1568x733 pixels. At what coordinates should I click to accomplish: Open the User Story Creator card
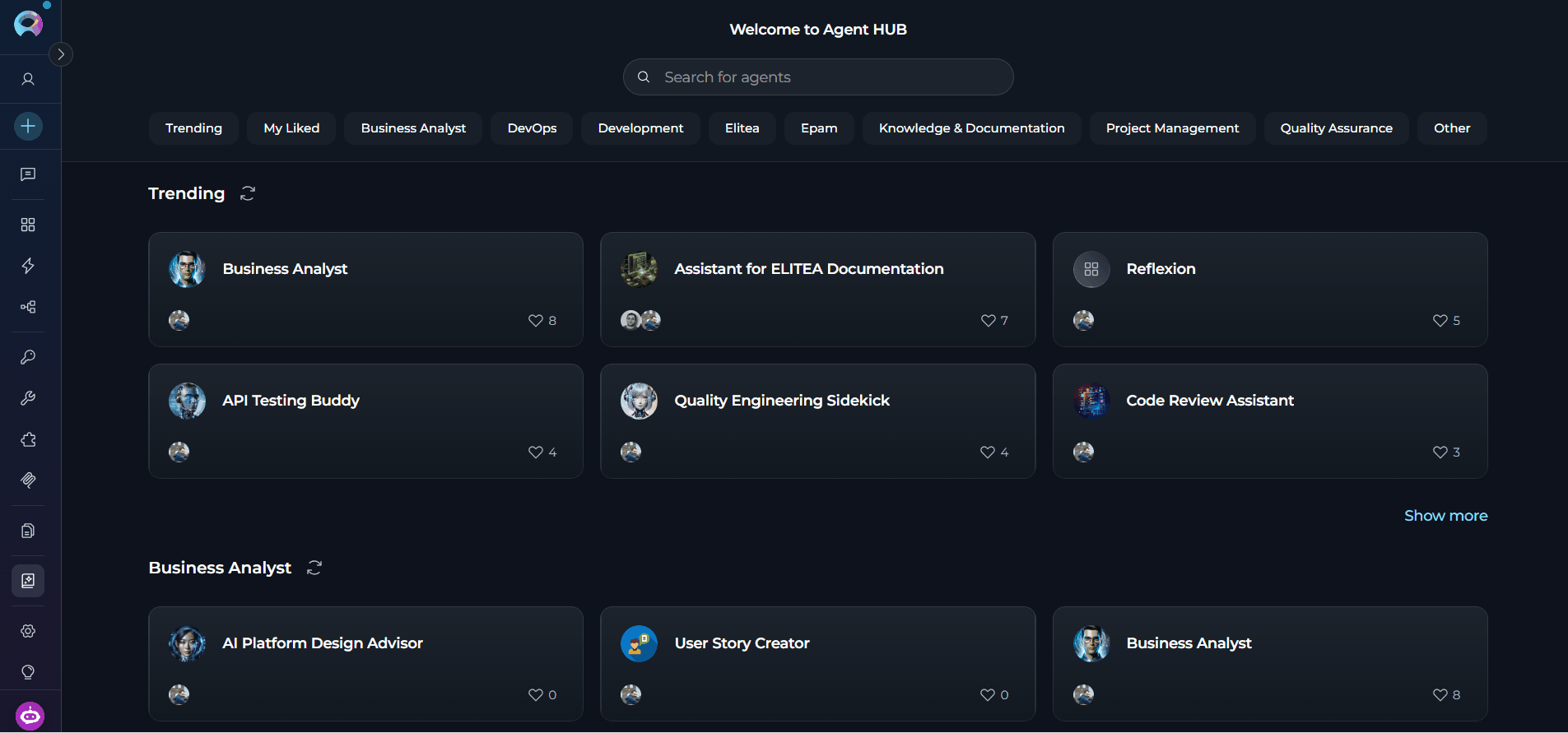click(817, 664)
